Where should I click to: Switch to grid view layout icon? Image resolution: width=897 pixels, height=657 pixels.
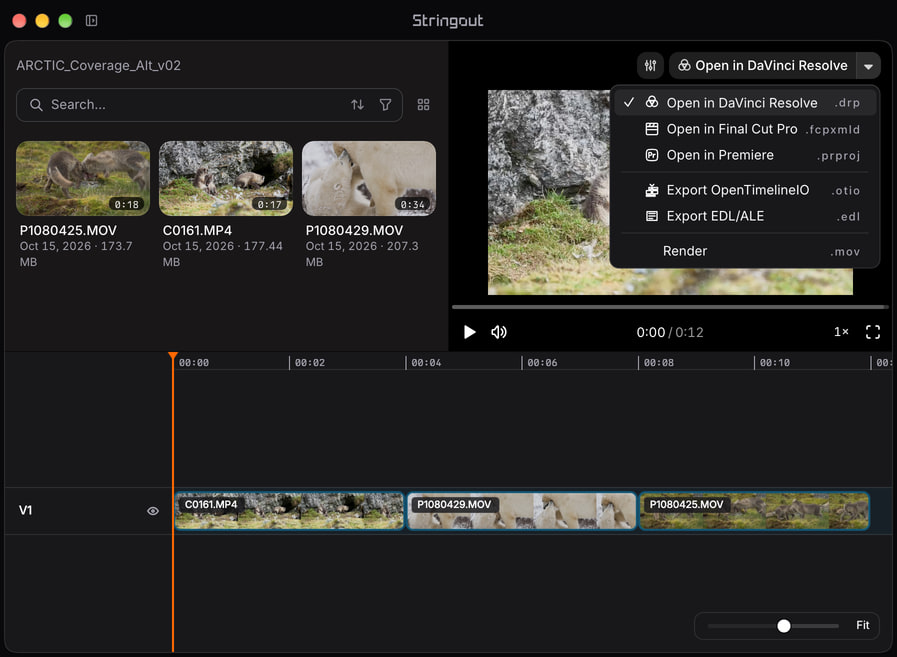[423, 105]
